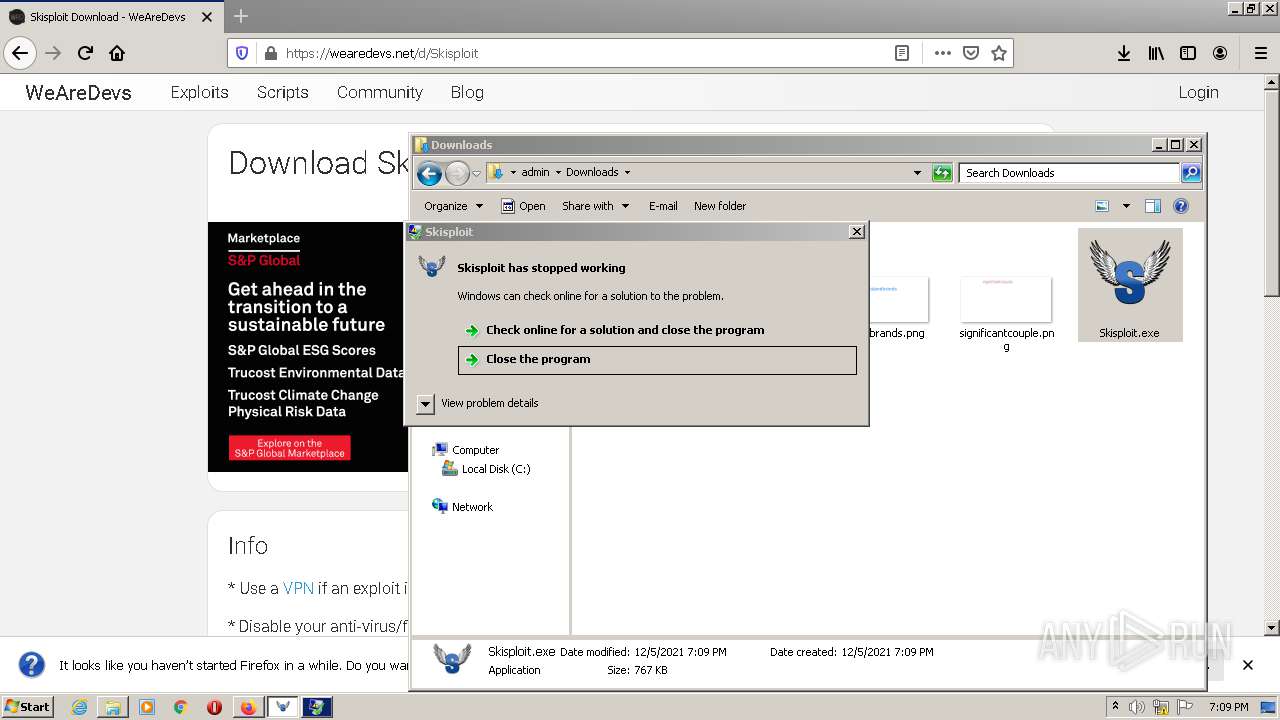Image resolution: width=1280 pixels, height=720 pixels.
Task: Open the Start menu
Action: point(29,707)
